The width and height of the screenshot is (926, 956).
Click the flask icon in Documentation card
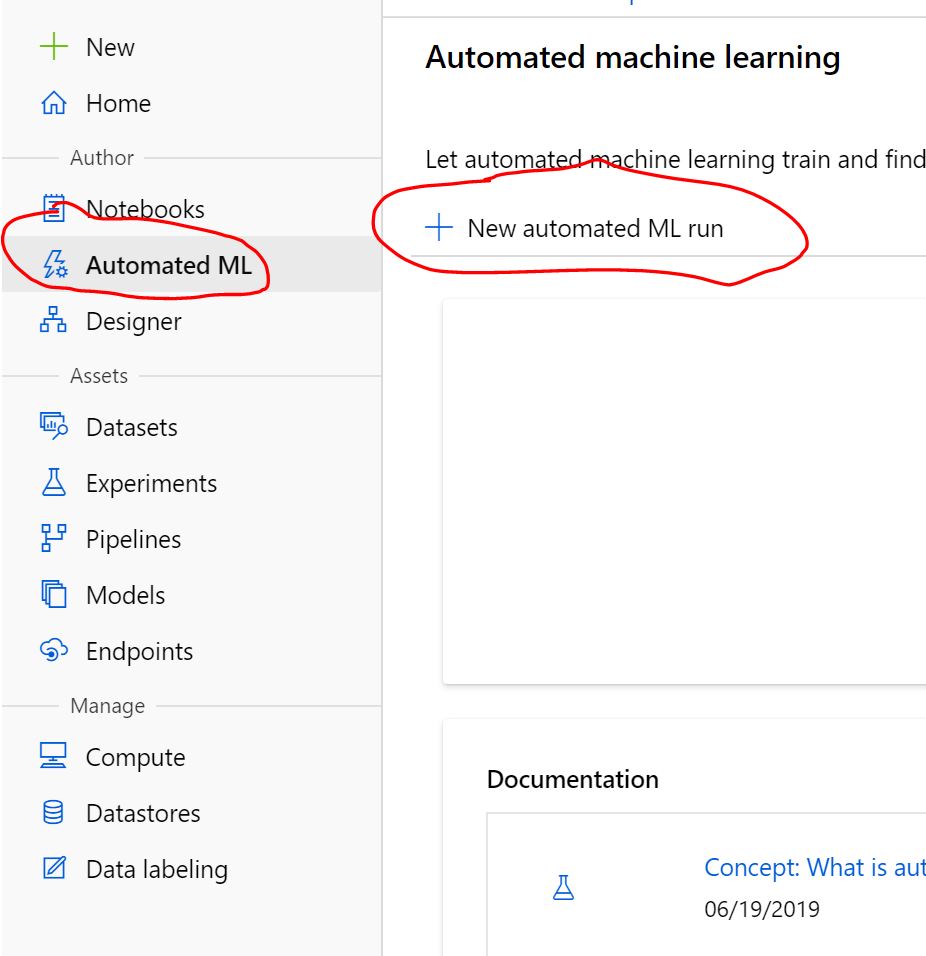[563, 888]
